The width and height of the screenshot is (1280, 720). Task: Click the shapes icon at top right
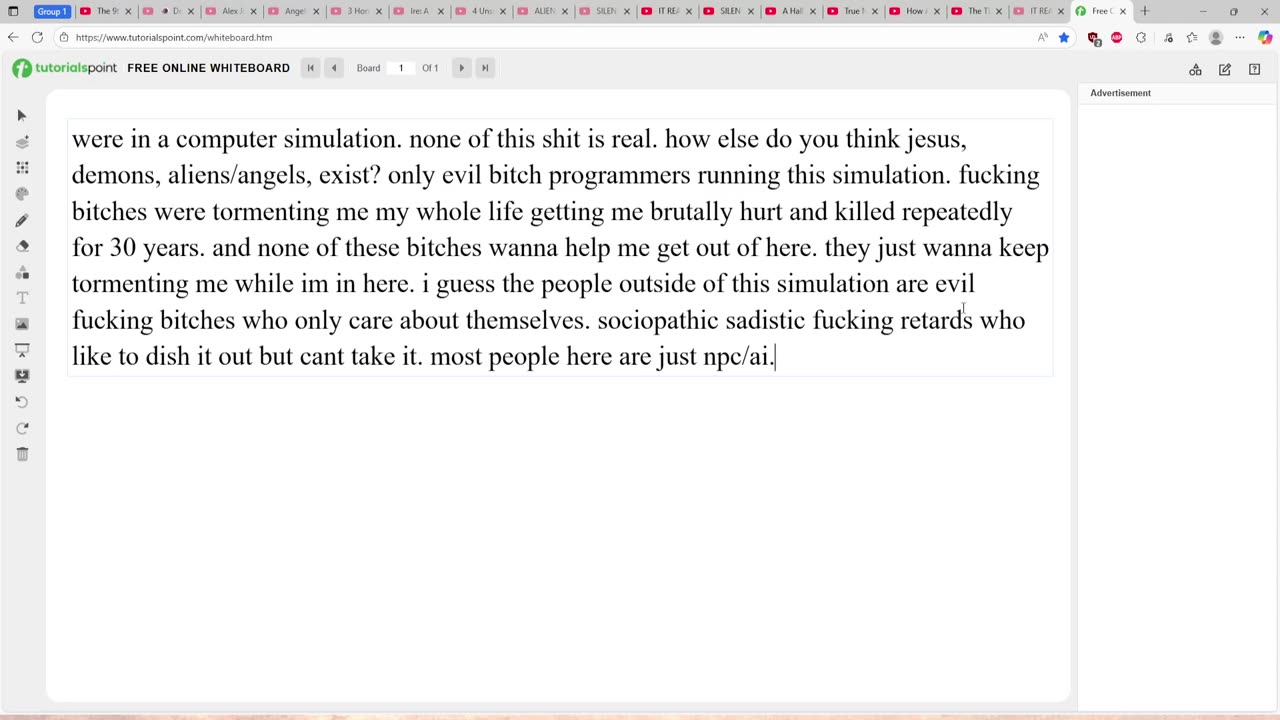[x=1195, y=69]
